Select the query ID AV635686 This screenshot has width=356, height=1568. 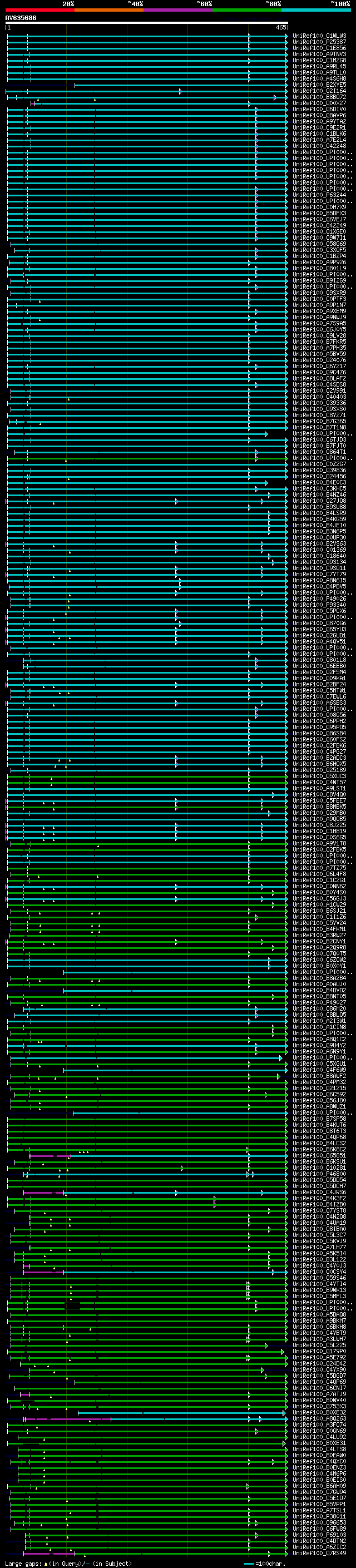(x=21, y=18)
